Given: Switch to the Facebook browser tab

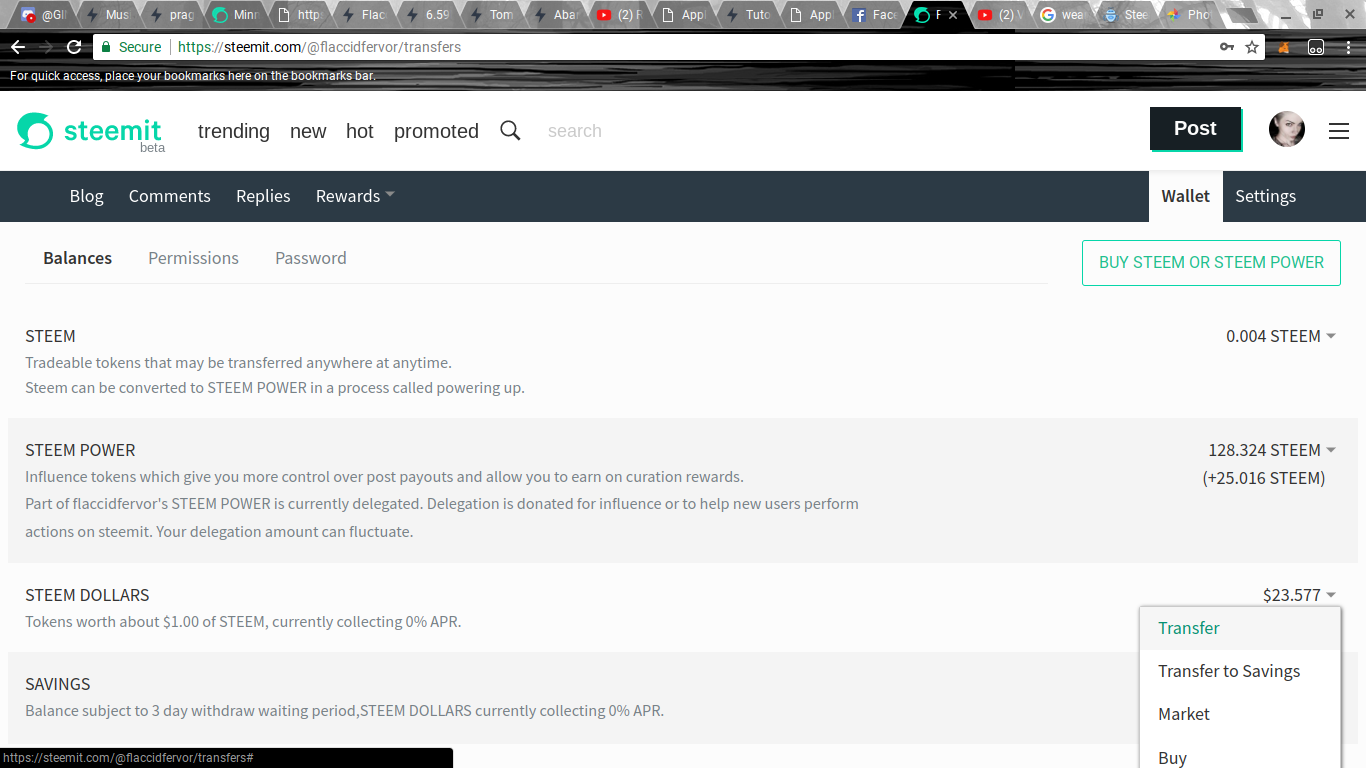Looking at the screenshot, I should tap(875, 15).
